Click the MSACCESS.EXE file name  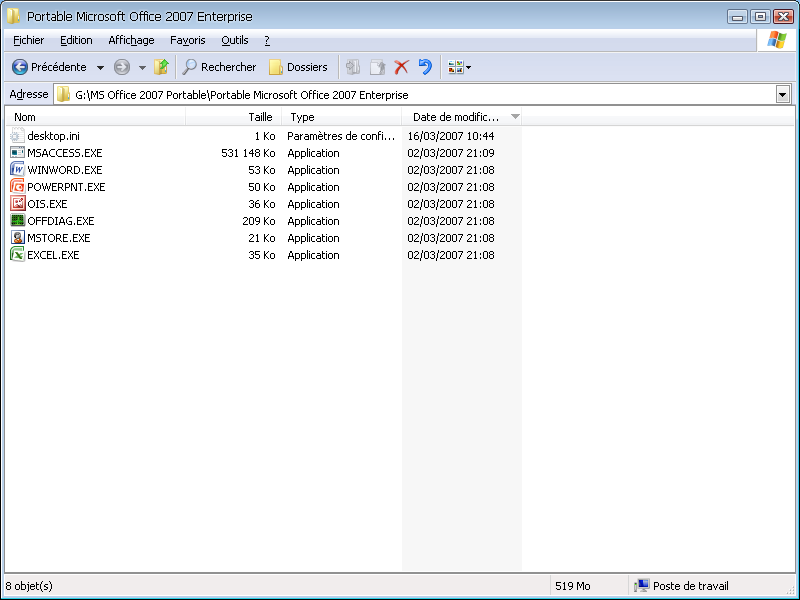pos(65,153)
